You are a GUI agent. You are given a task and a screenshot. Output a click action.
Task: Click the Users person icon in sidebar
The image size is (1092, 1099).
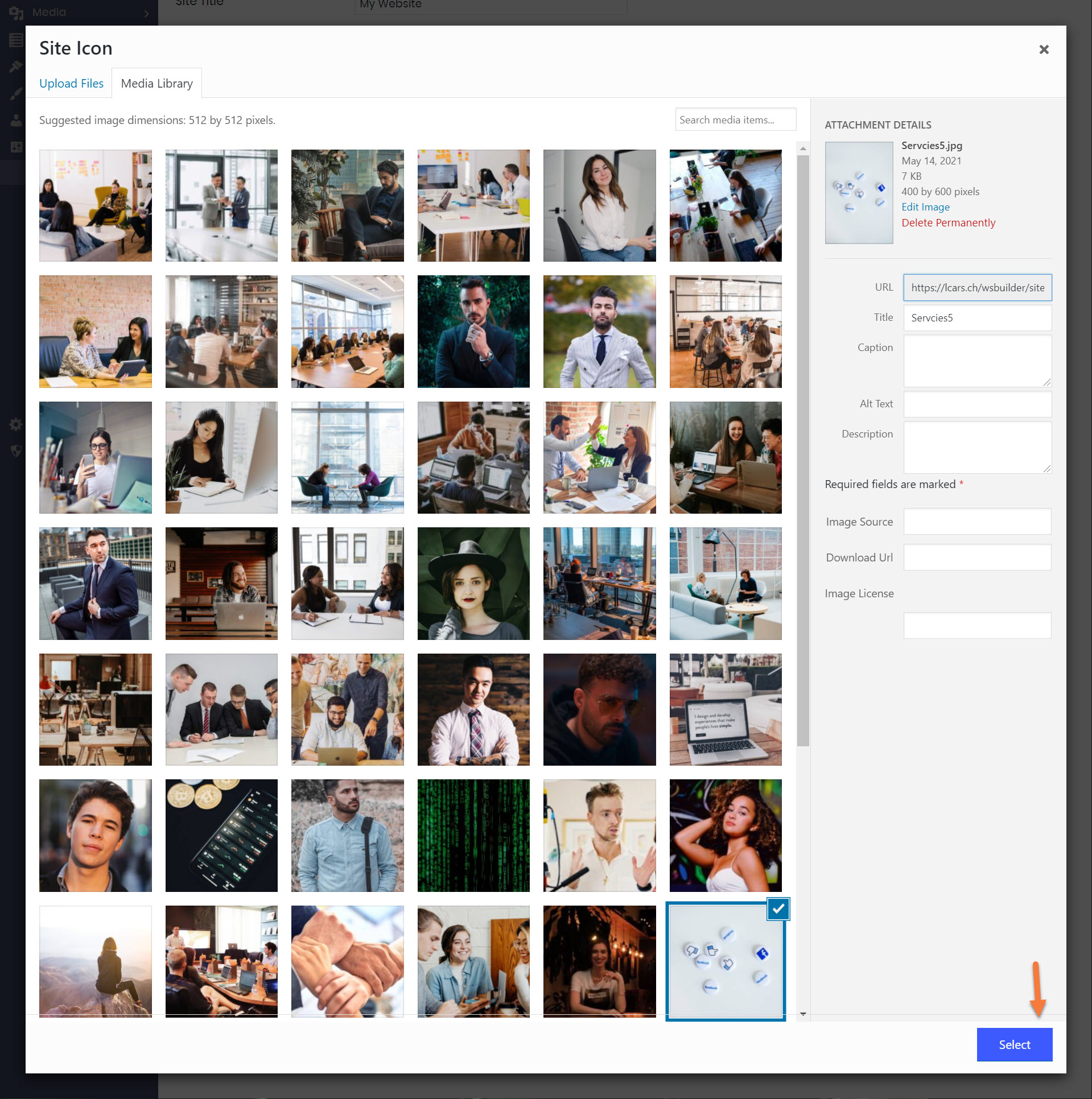[x=16, y=120]
